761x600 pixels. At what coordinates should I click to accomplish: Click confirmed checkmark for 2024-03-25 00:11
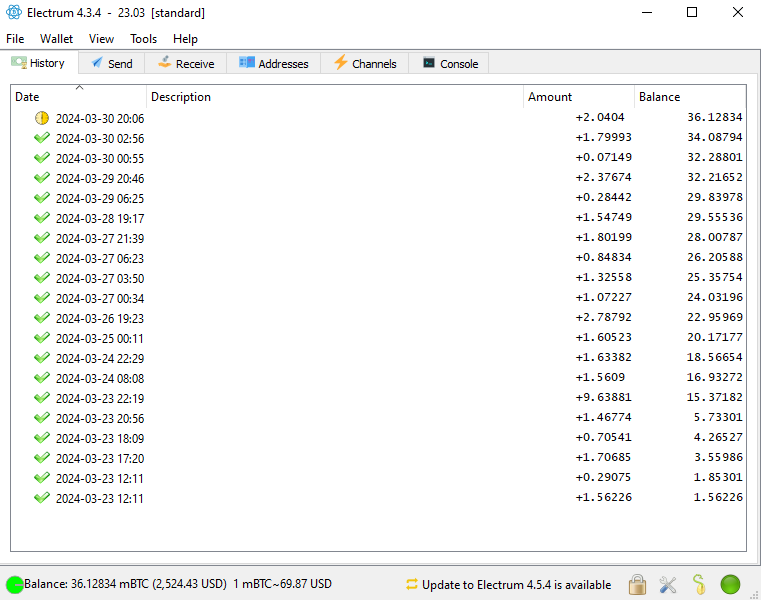42,338
